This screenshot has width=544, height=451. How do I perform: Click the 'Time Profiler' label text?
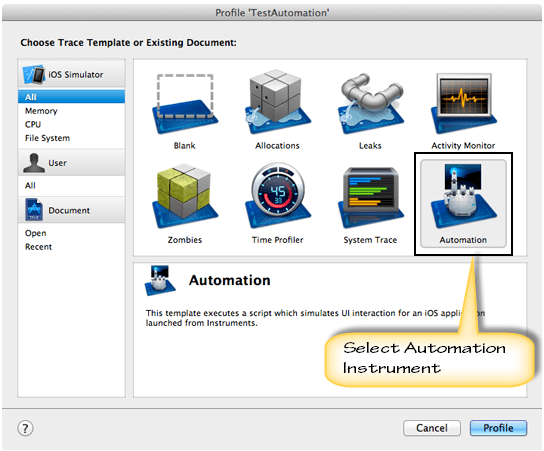pyautogui.click(x=278, y=240)
